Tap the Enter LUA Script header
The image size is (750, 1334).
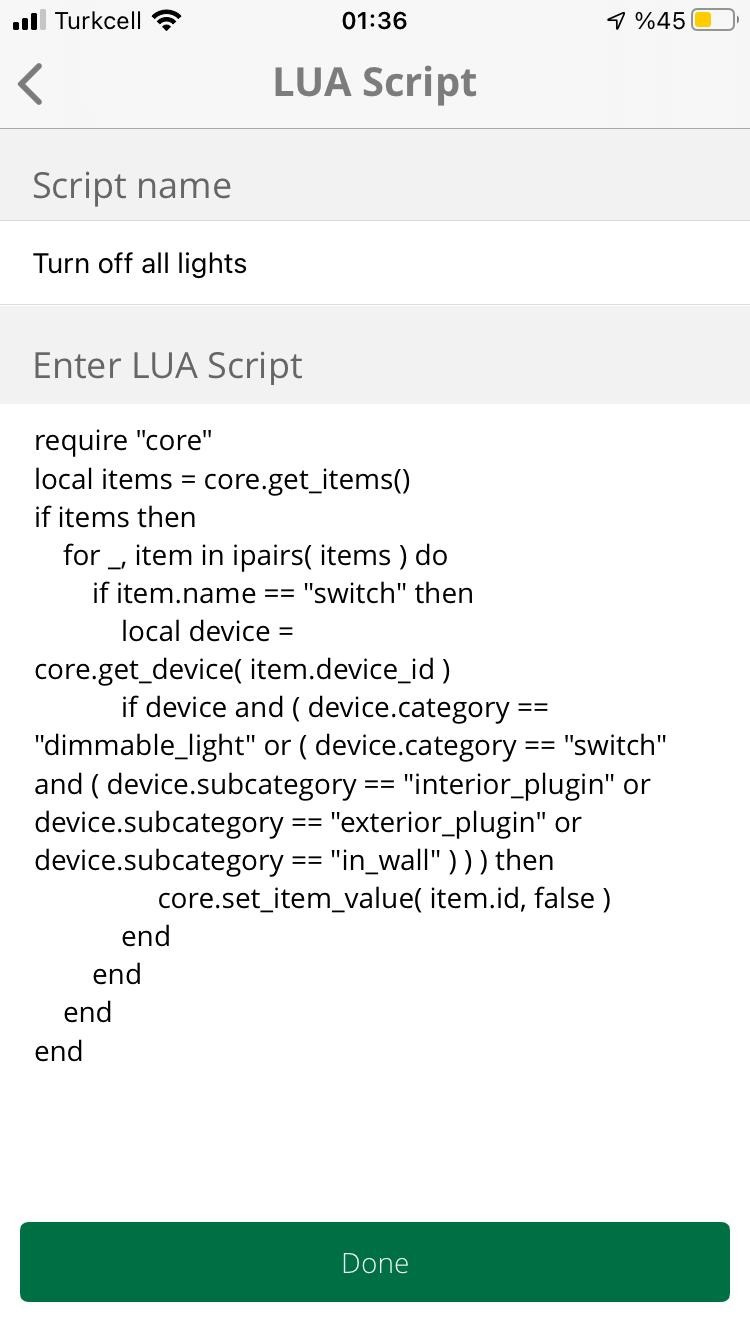167,364
